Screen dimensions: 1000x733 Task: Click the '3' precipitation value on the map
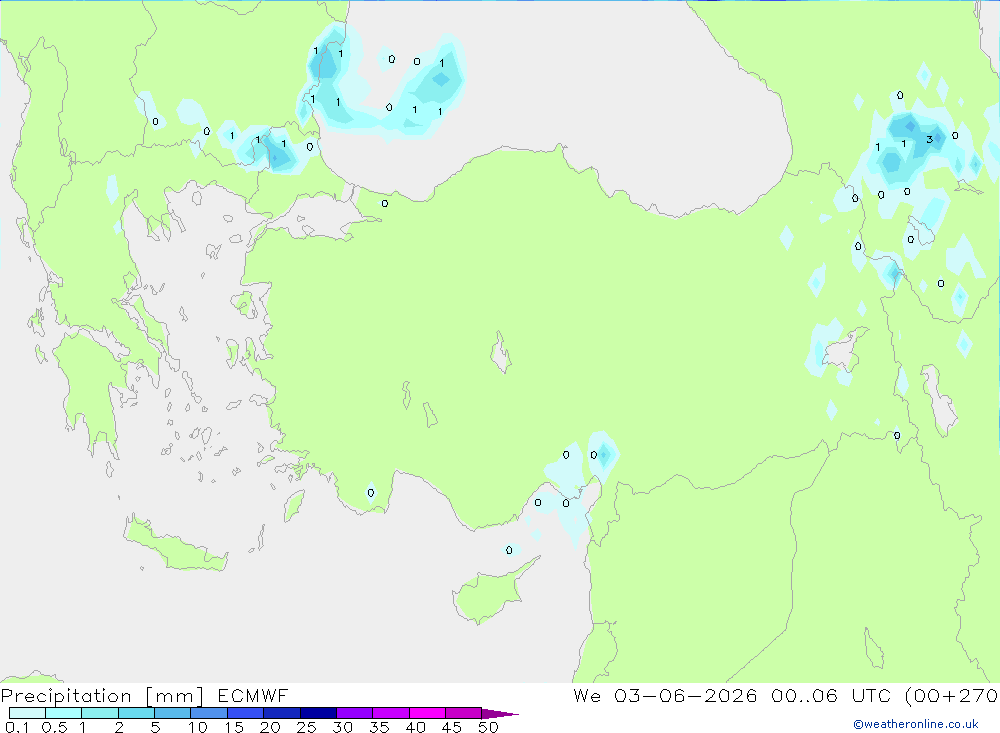pyautogui.click(x=930, y=139)
